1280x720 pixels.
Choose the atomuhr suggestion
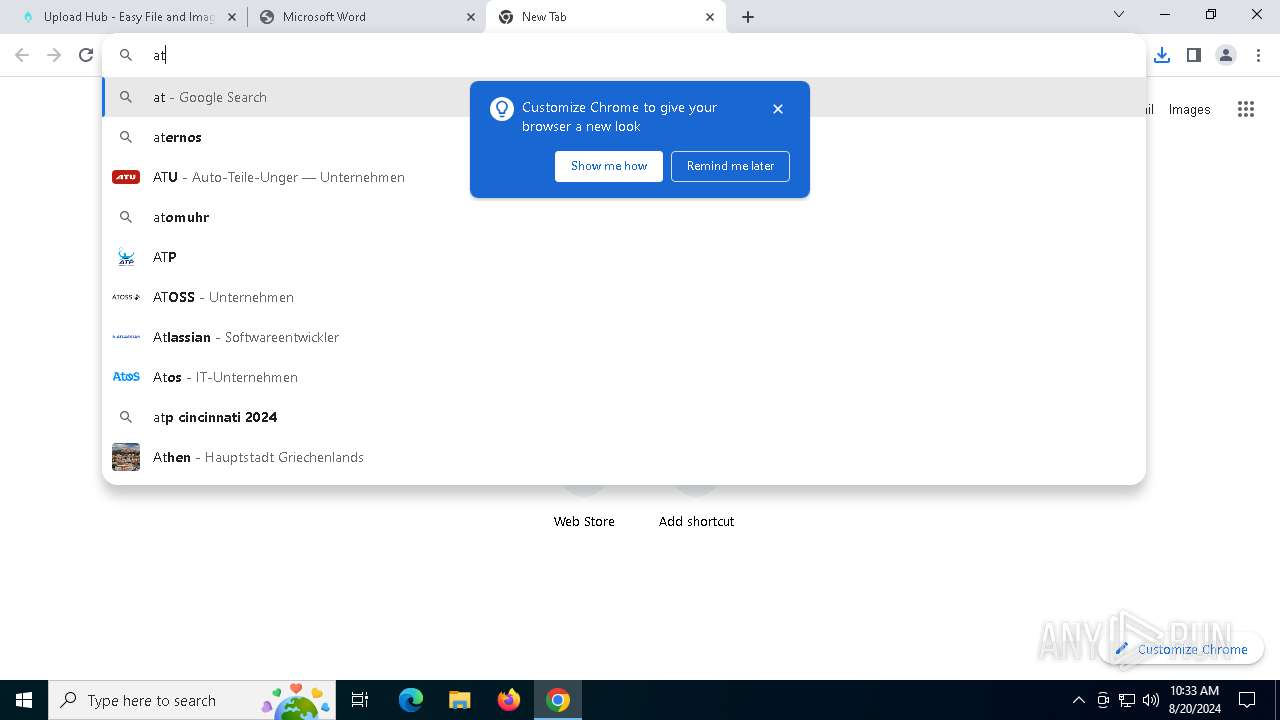pos(624,217)
